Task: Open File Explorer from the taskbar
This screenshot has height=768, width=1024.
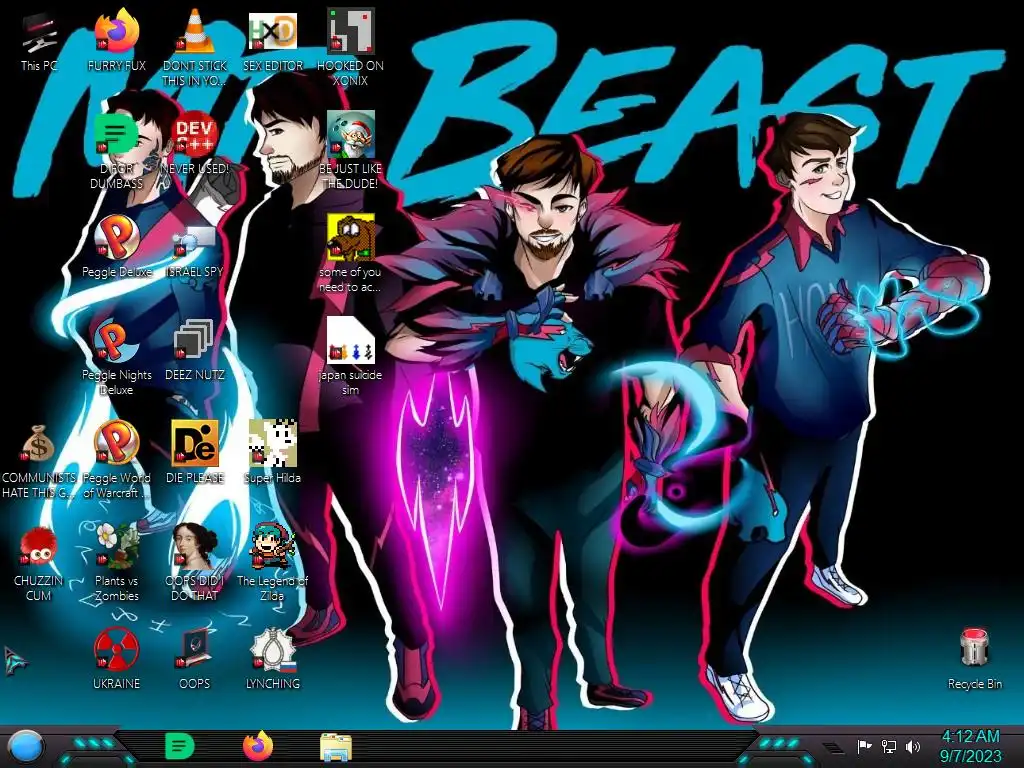Action: click(336, 747)
